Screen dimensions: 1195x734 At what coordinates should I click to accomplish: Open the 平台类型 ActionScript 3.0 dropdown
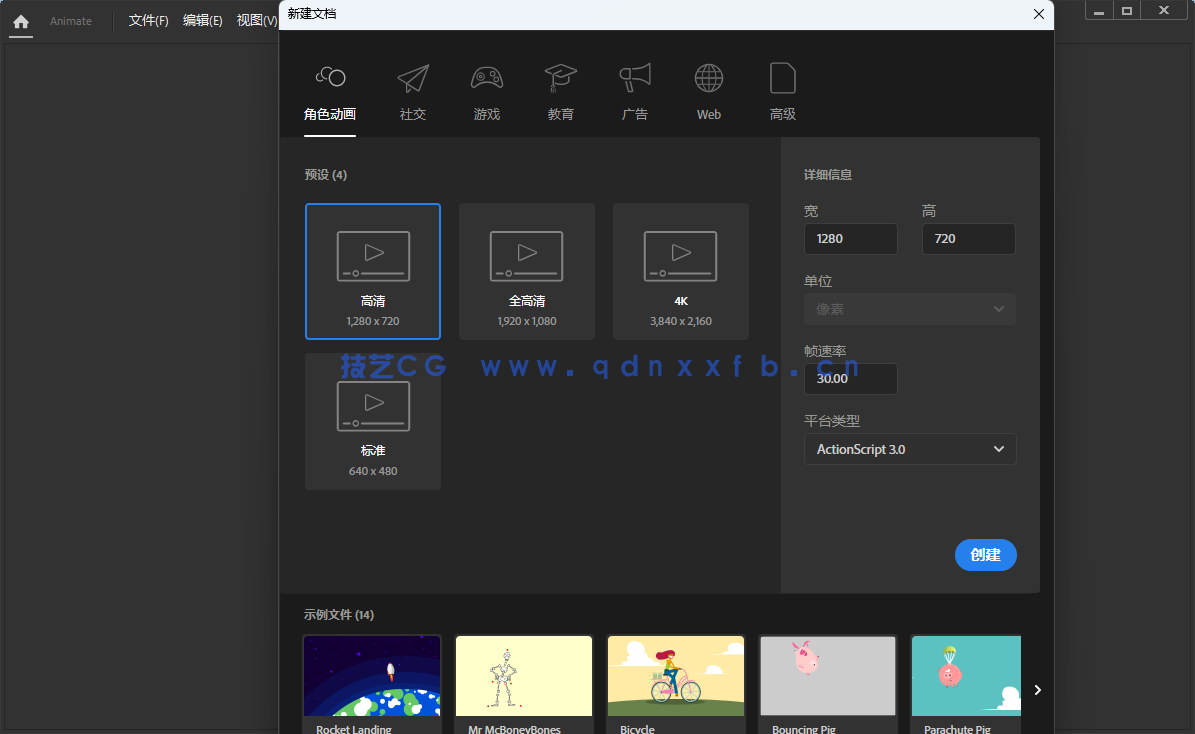click(x=909, y=449)
